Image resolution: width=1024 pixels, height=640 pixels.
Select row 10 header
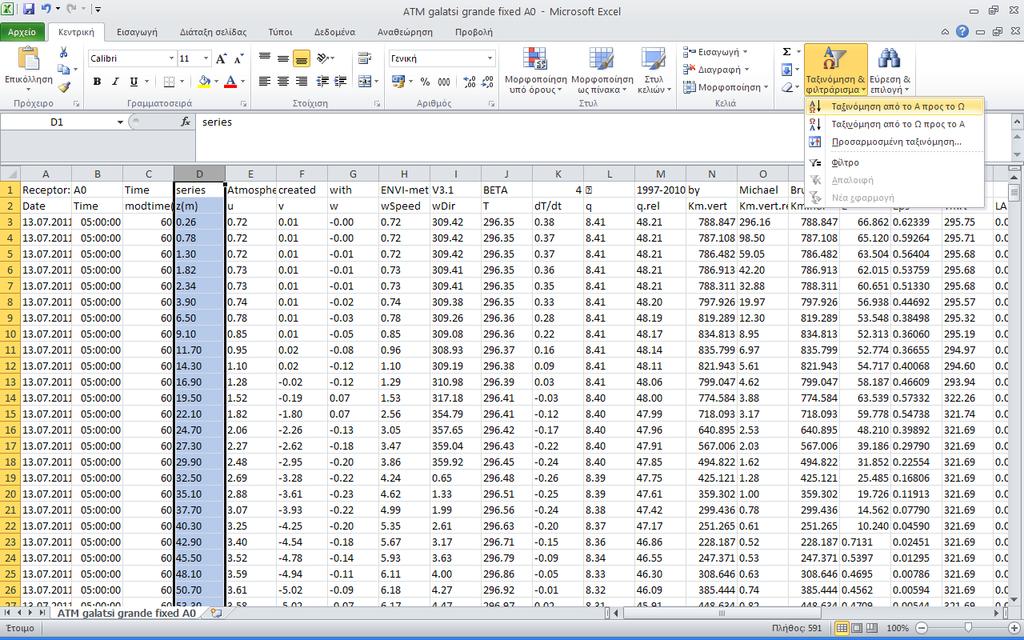[10, 334]
